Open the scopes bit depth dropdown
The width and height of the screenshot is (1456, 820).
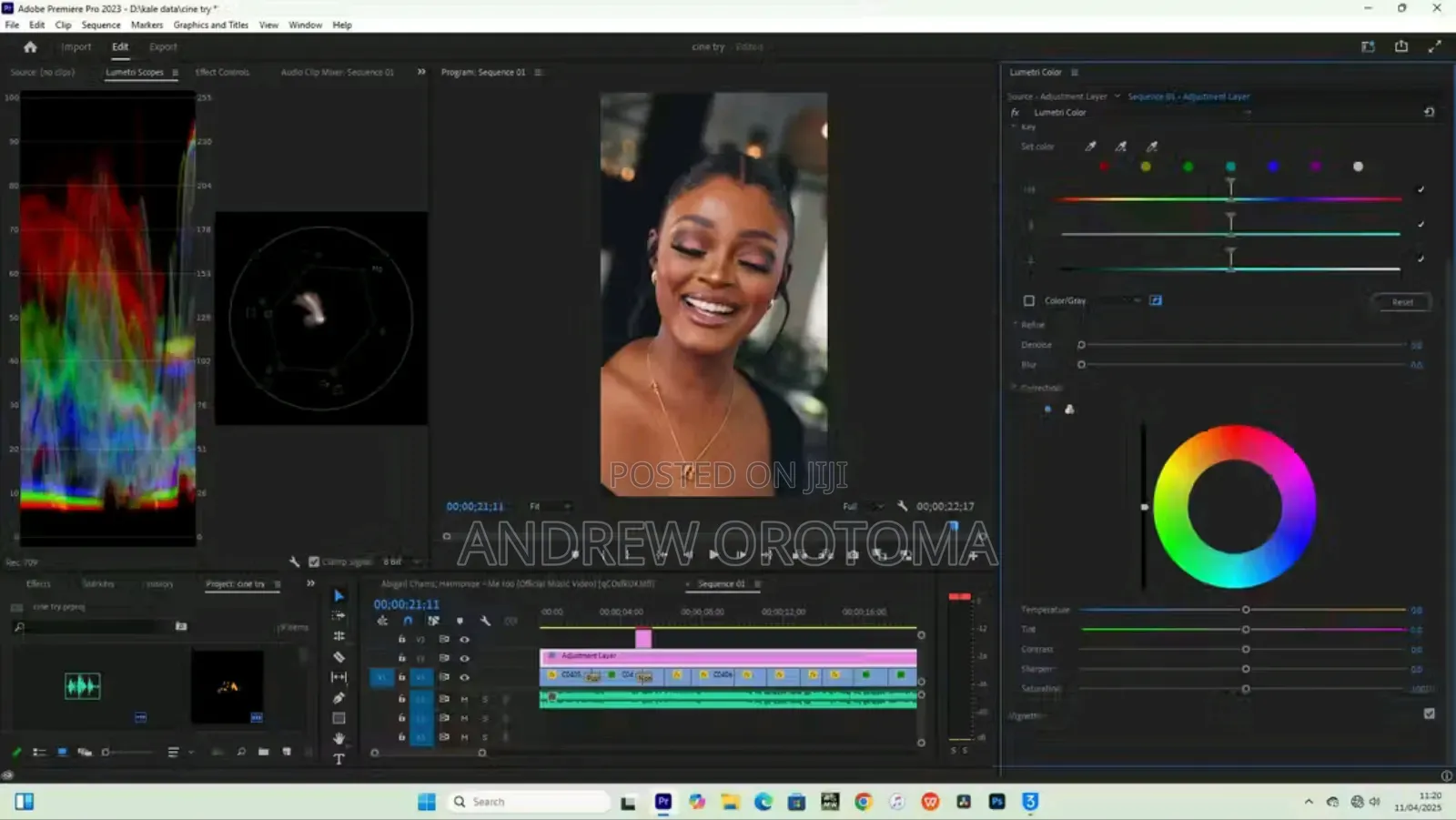coord(403,562)
